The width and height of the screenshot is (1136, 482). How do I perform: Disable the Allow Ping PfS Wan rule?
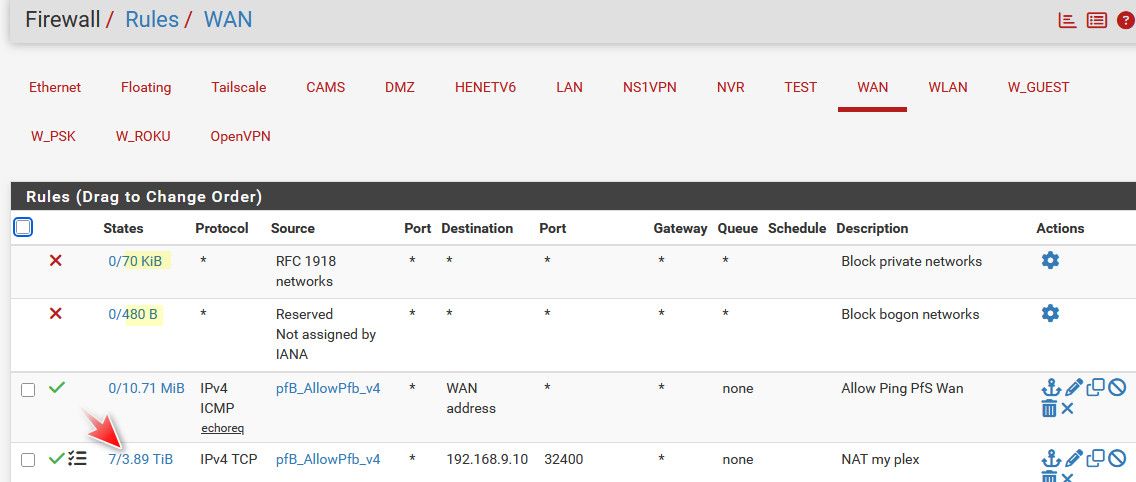coord(1117,388)
